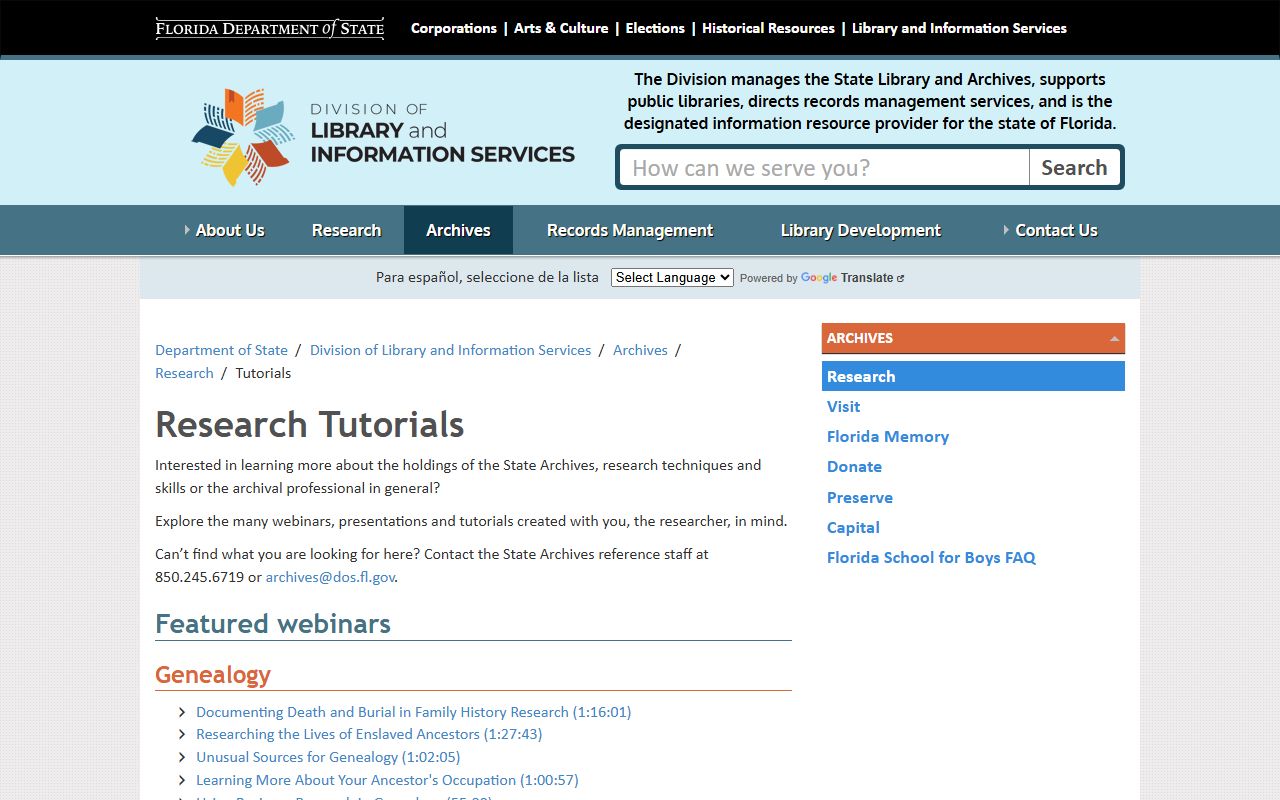Viewport: 1280px width, 800px height.
Task: Click the chevron beside Unusual Sources for Genealogy
Action: [182, 758]
